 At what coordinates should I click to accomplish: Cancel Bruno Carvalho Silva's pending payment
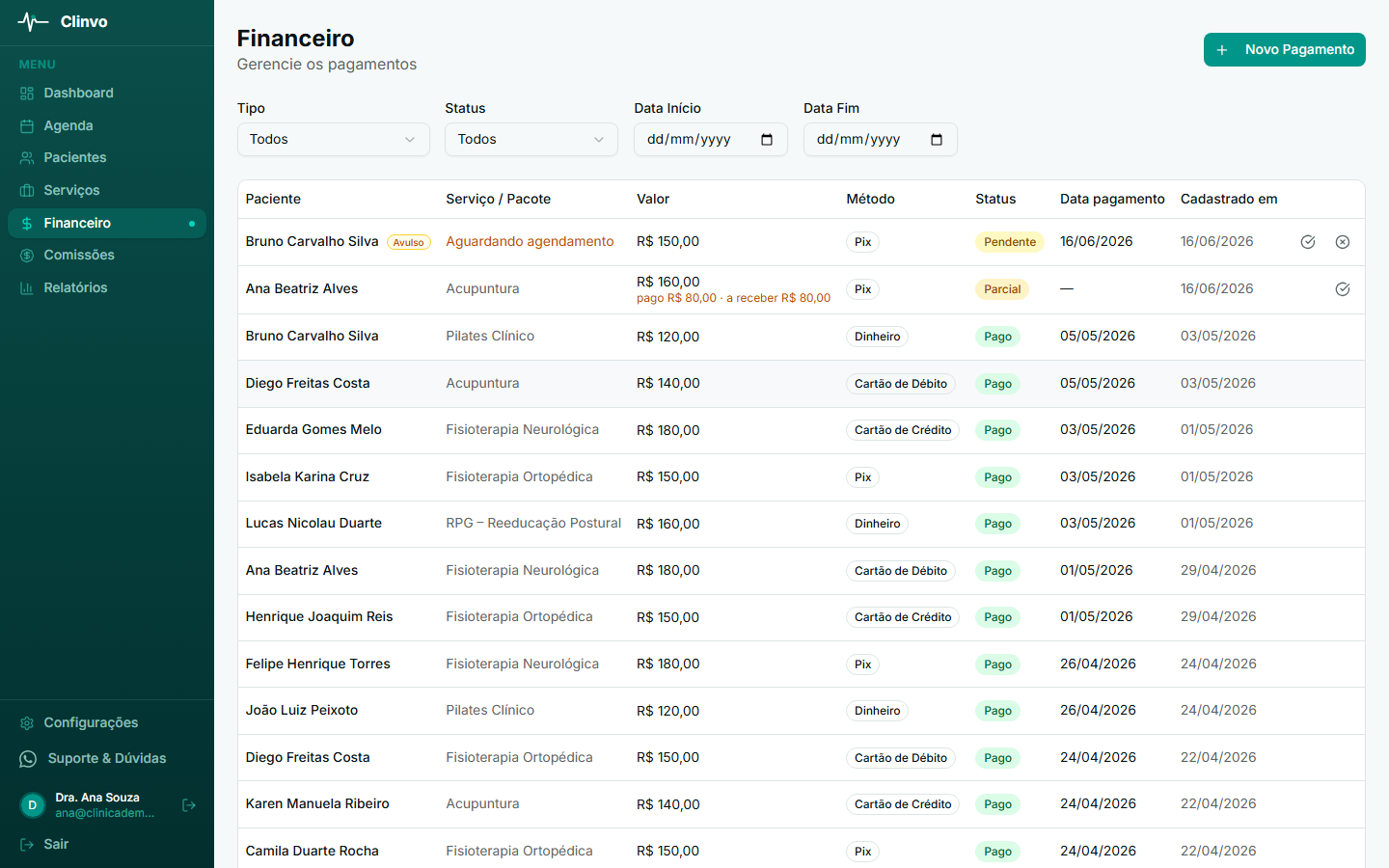pos(1343,242)
